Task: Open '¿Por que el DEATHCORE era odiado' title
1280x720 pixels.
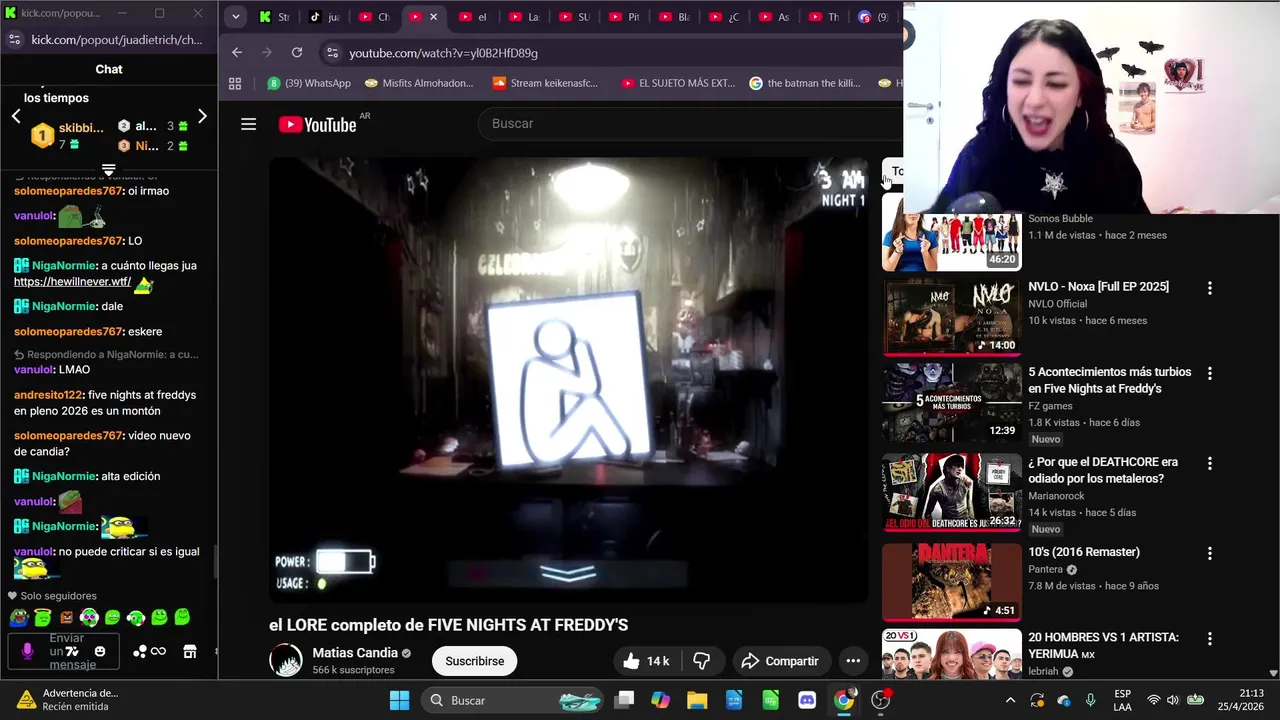Action: (1103, 470)
